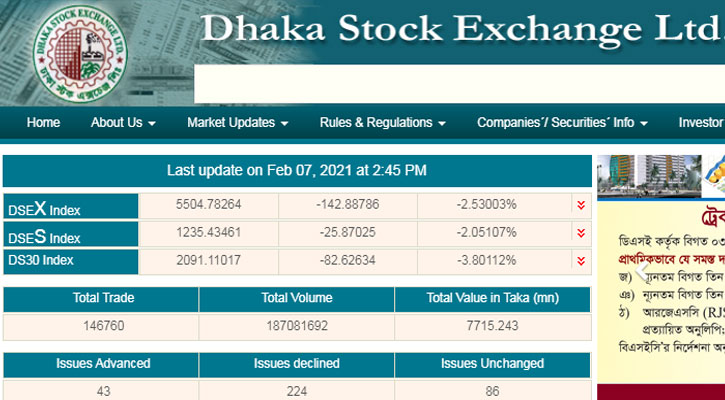
Task: Go to the Home menu item
Action: 44,123
